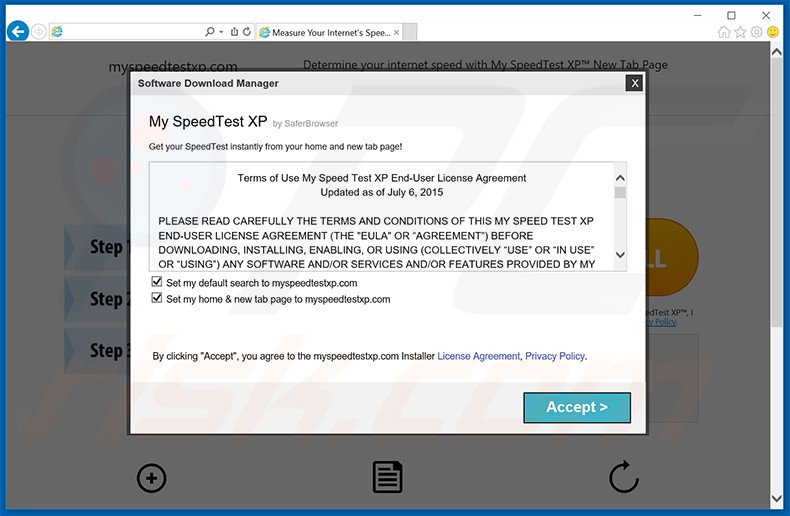Image resolution: width=790 pixels, height=516 pixels.
Task: Open Favorites star icon
Action: (x=740, y=32)
